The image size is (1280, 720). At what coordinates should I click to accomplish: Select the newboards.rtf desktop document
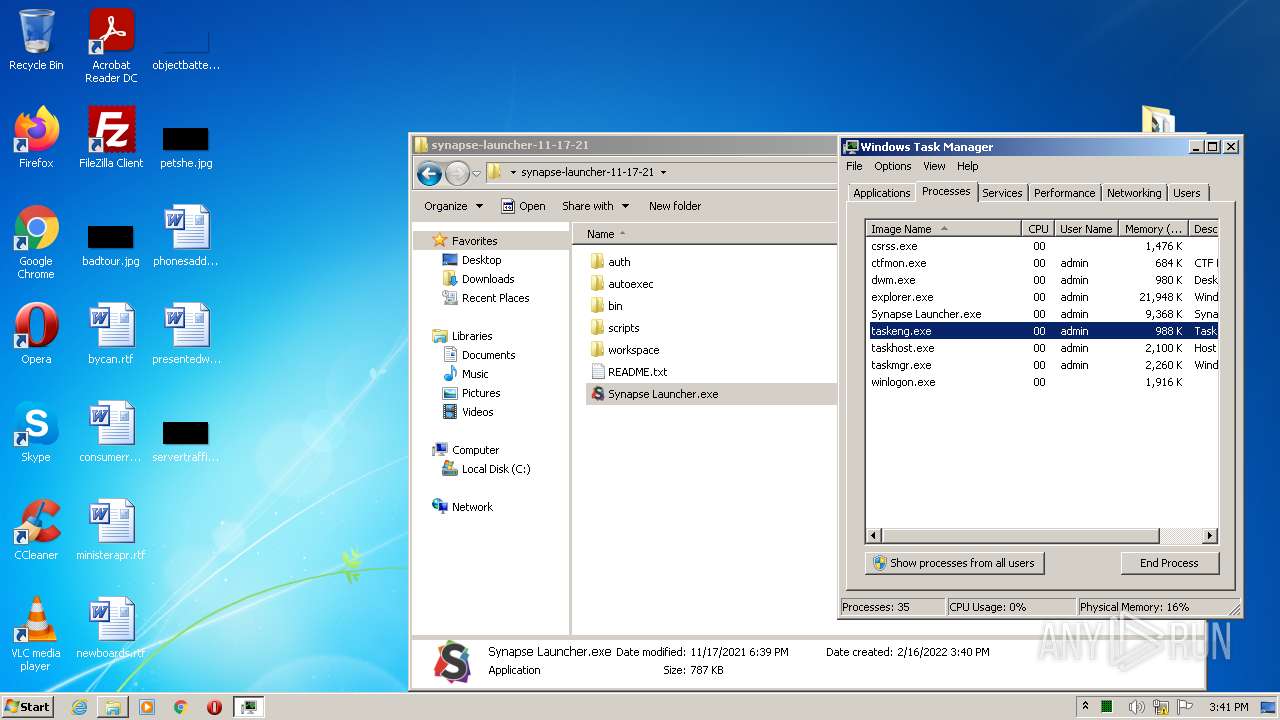pyautogui.click(x=111, y=628)
